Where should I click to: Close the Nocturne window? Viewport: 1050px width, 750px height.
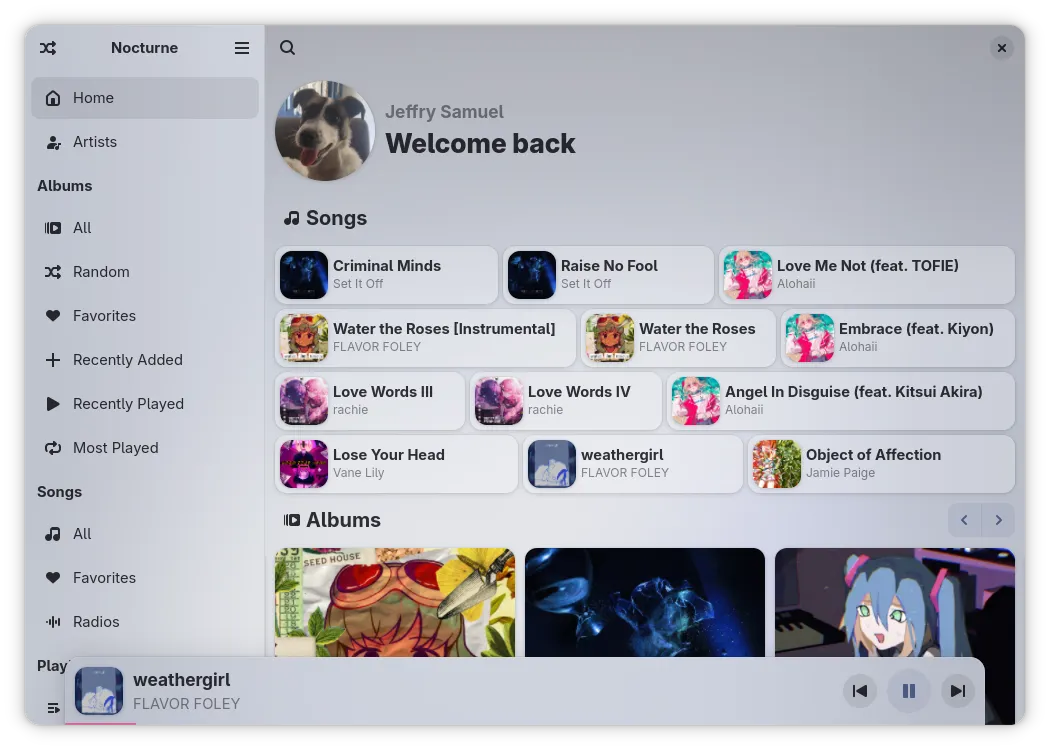1002,48
